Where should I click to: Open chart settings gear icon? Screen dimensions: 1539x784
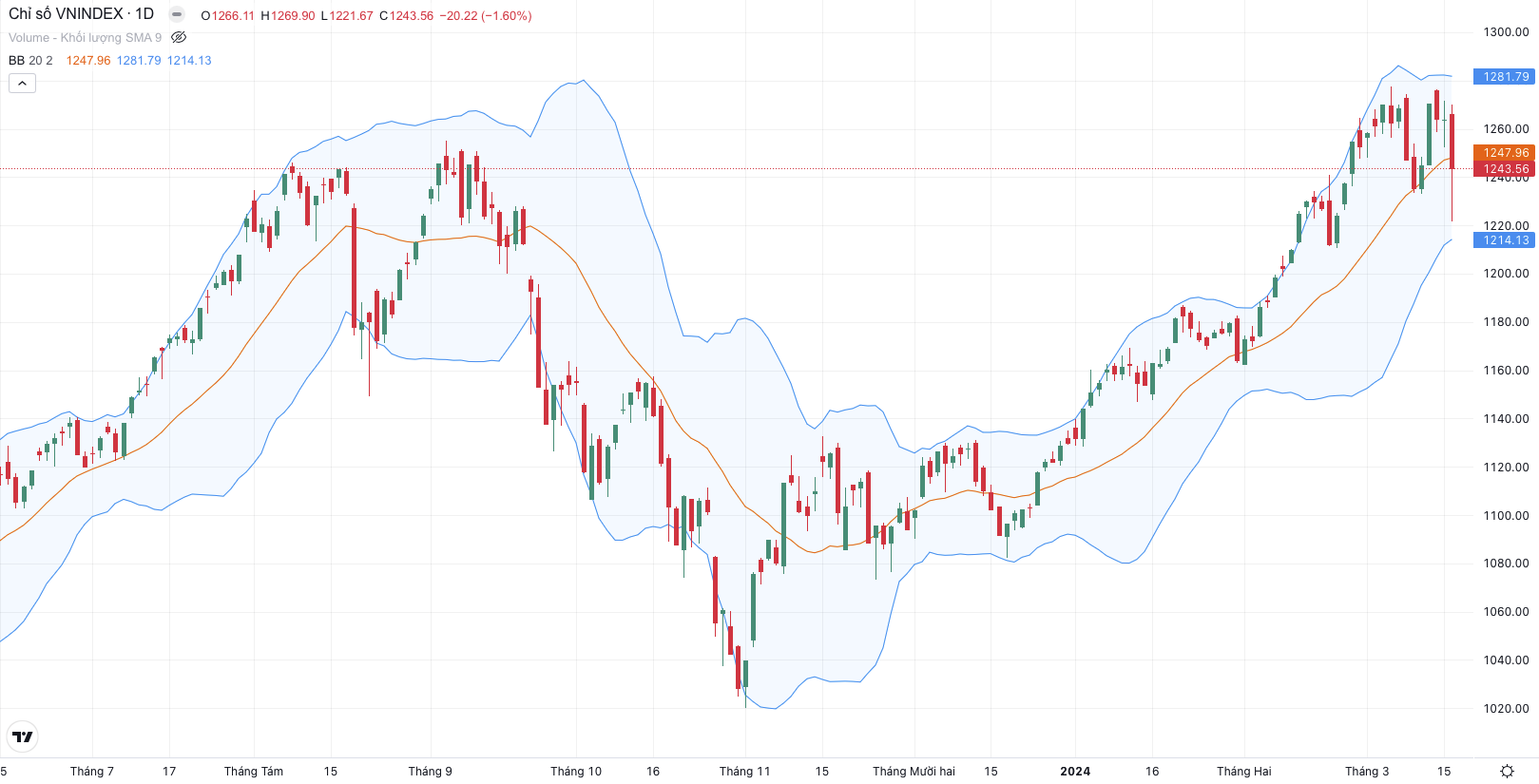(x=1507, y=771)
